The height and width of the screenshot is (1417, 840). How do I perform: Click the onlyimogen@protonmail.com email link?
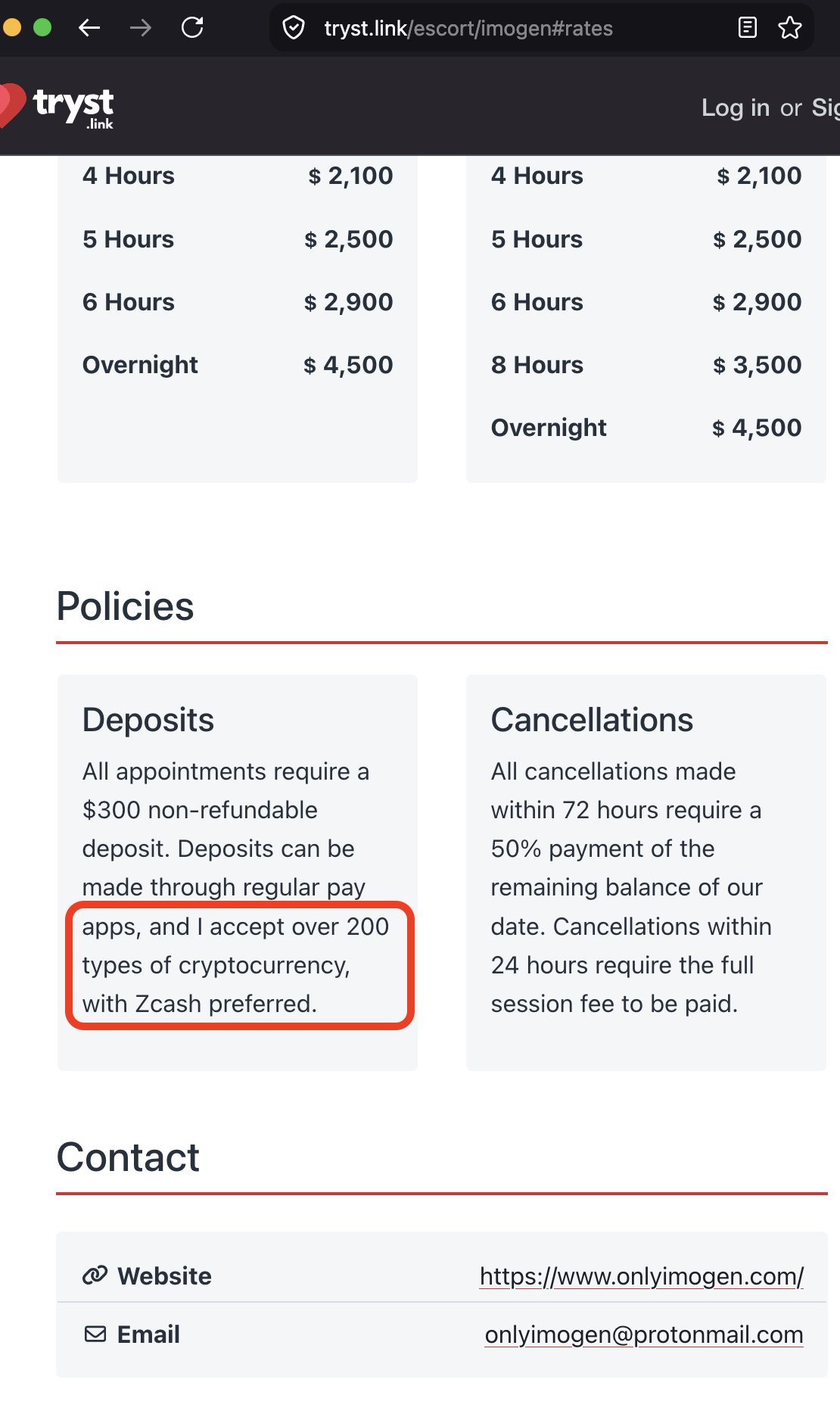pos(644,1334)
